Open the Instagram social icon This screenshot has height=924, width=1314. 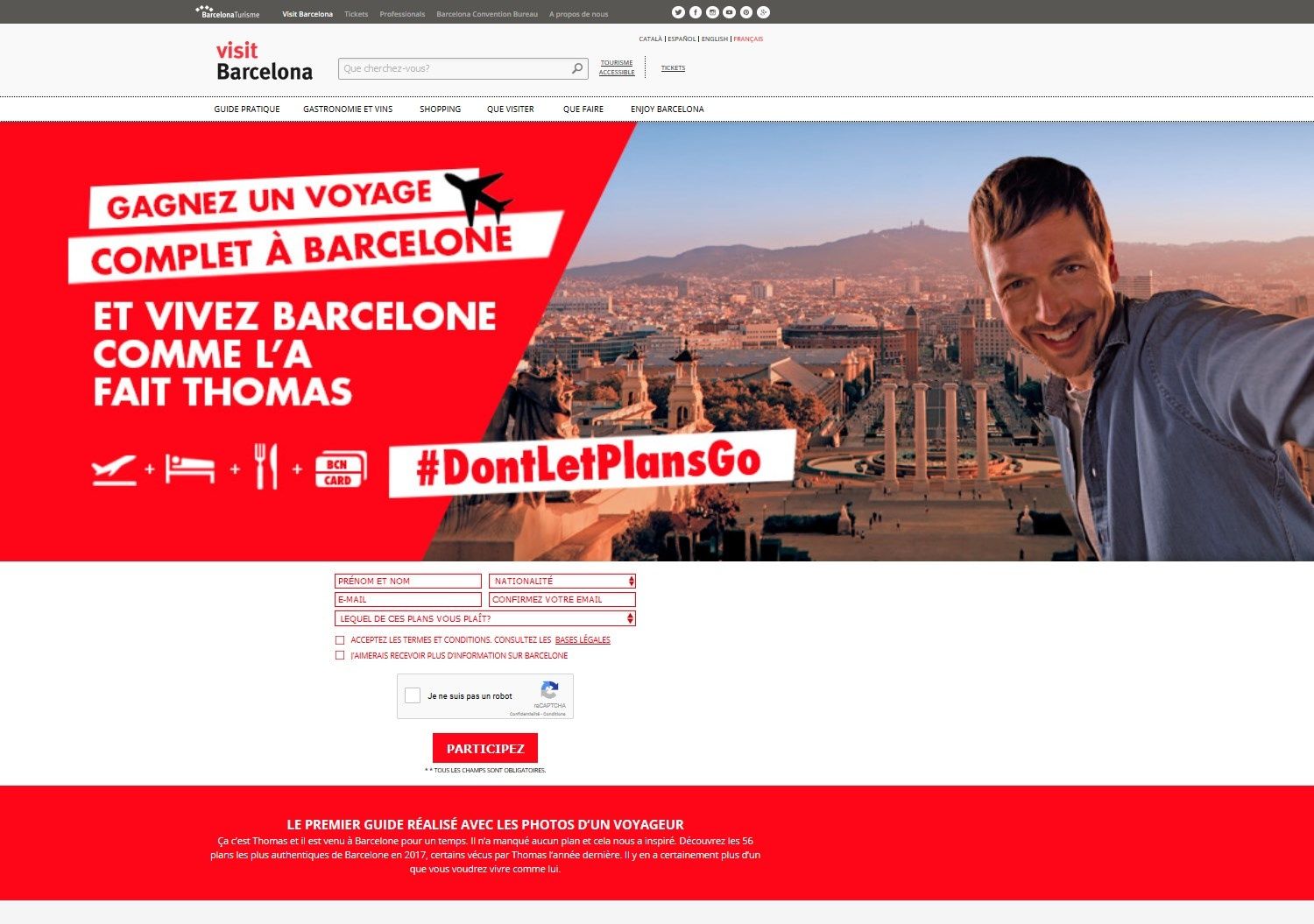(712, 12)
